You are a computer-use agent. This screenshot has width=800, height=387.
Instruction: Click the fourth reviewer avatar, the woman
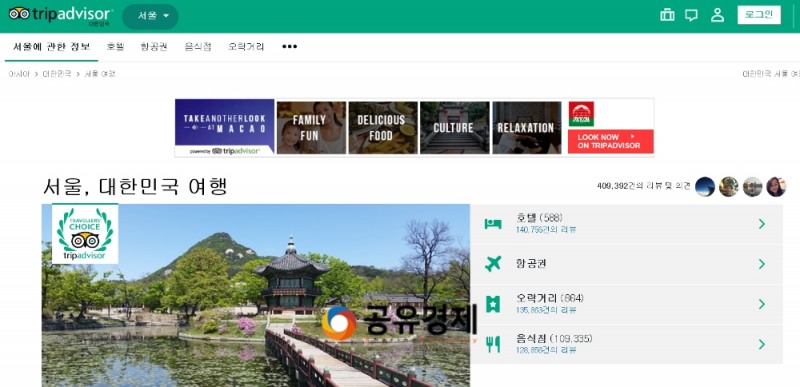(x=776, y=187)
